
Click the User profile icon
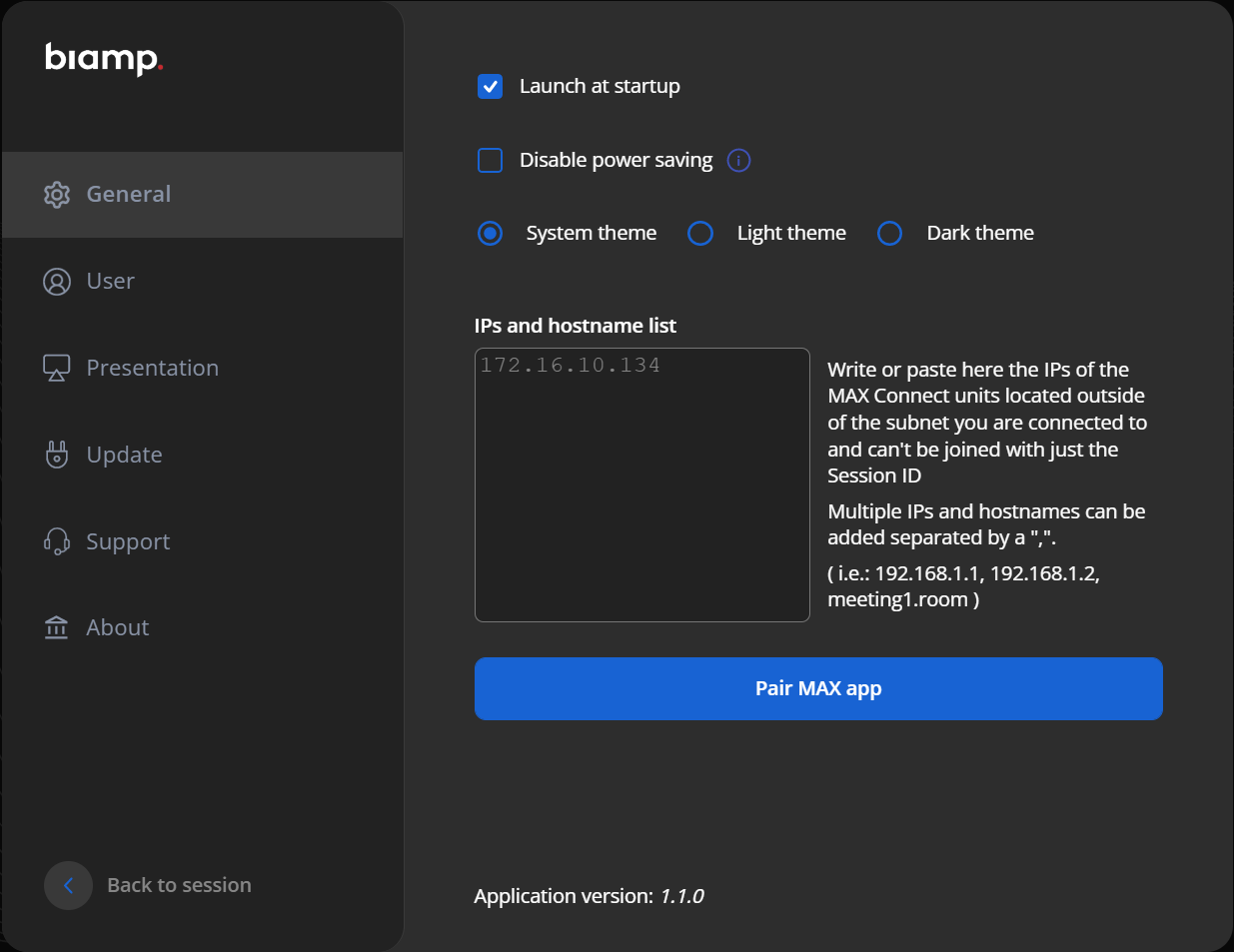57,282
